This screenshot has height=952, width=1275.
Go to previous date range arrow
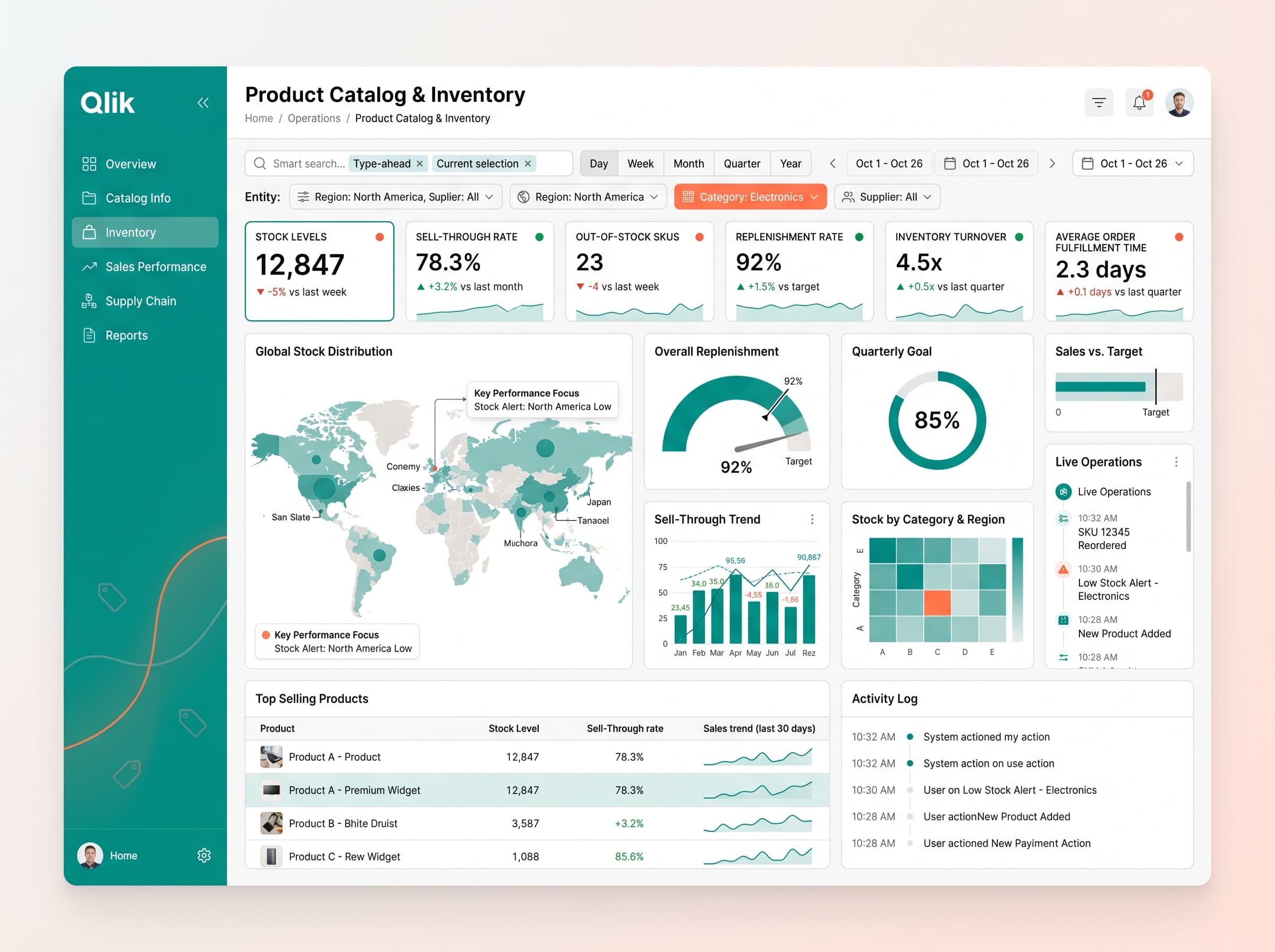coord(832,164)
